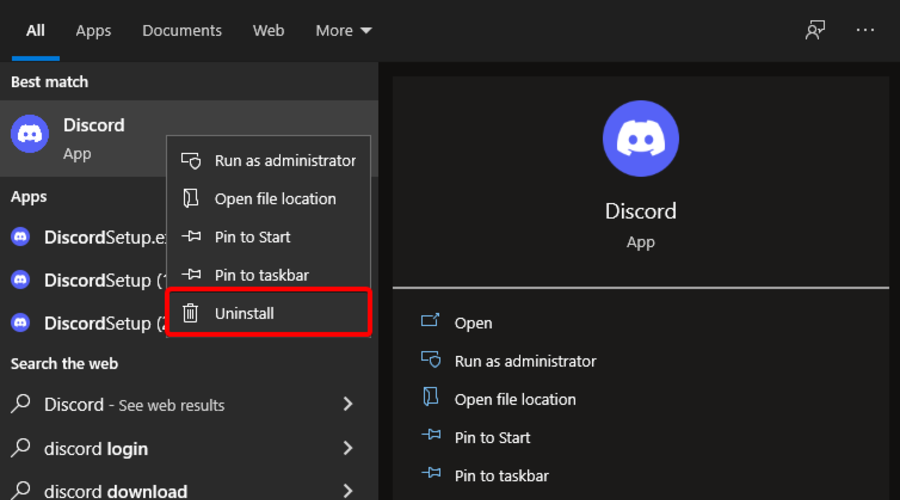Click the Open icon in preview pane
Image resolution: width=900 pixels, height=500 pixels.
tap(430, 320)
